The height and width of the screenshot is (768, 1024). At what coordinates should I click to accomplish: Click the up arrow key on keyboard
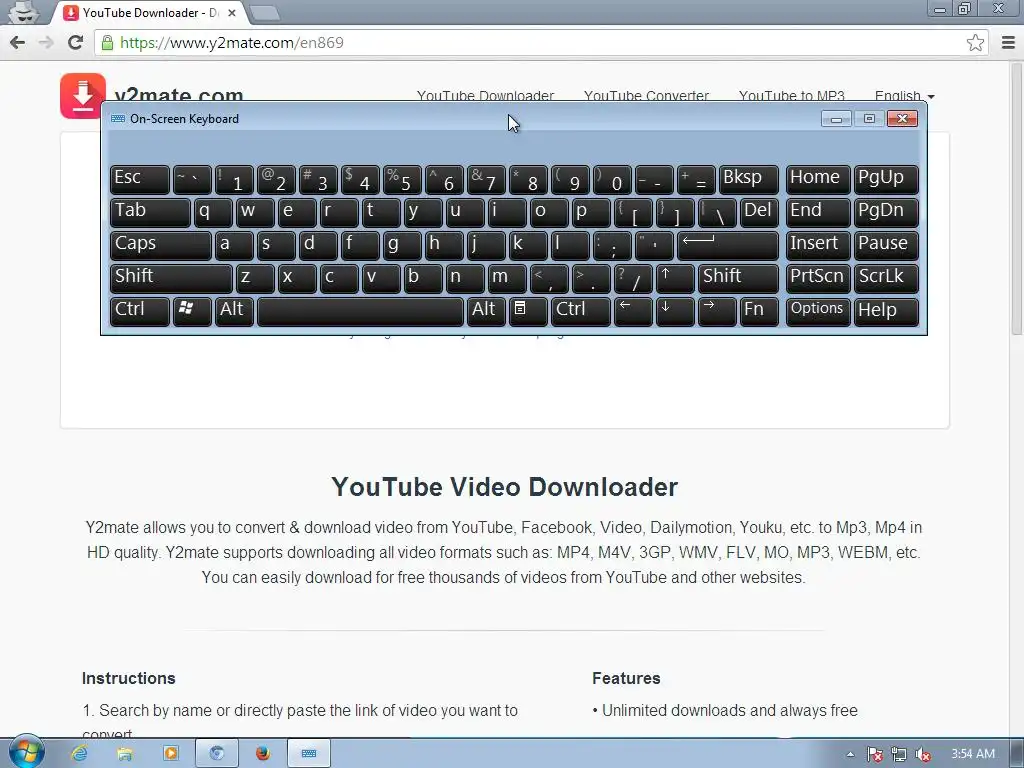click(x=675, y=278)
